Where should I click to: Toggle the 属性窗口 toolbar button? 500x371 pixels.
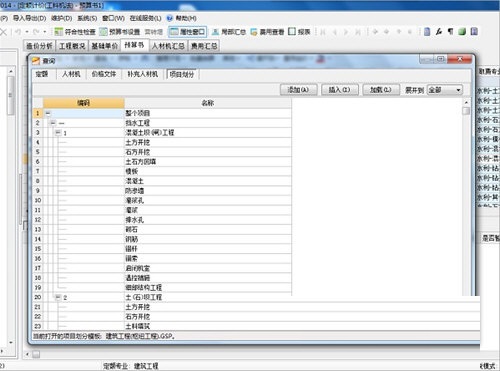coord(187,32)
